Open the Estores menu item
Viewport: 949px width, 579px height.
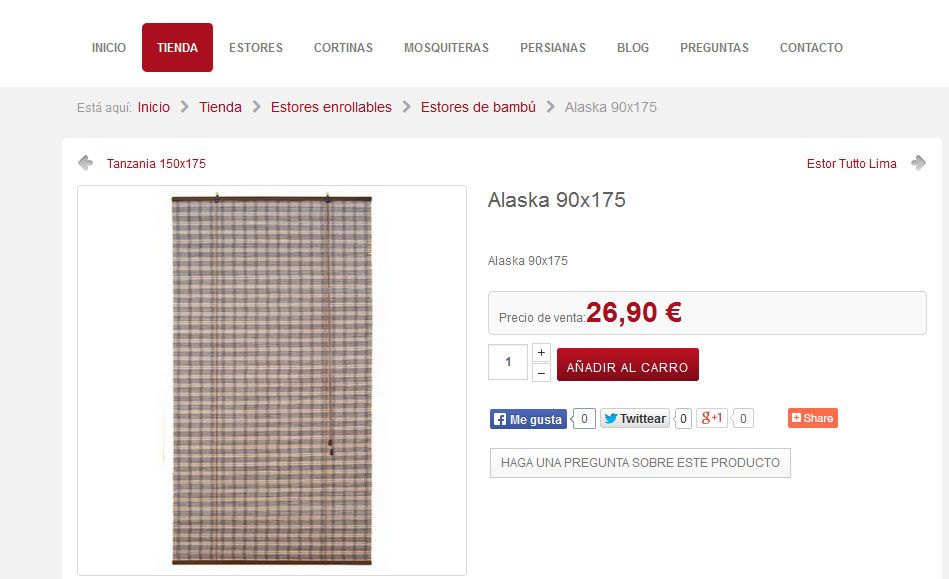256,48
